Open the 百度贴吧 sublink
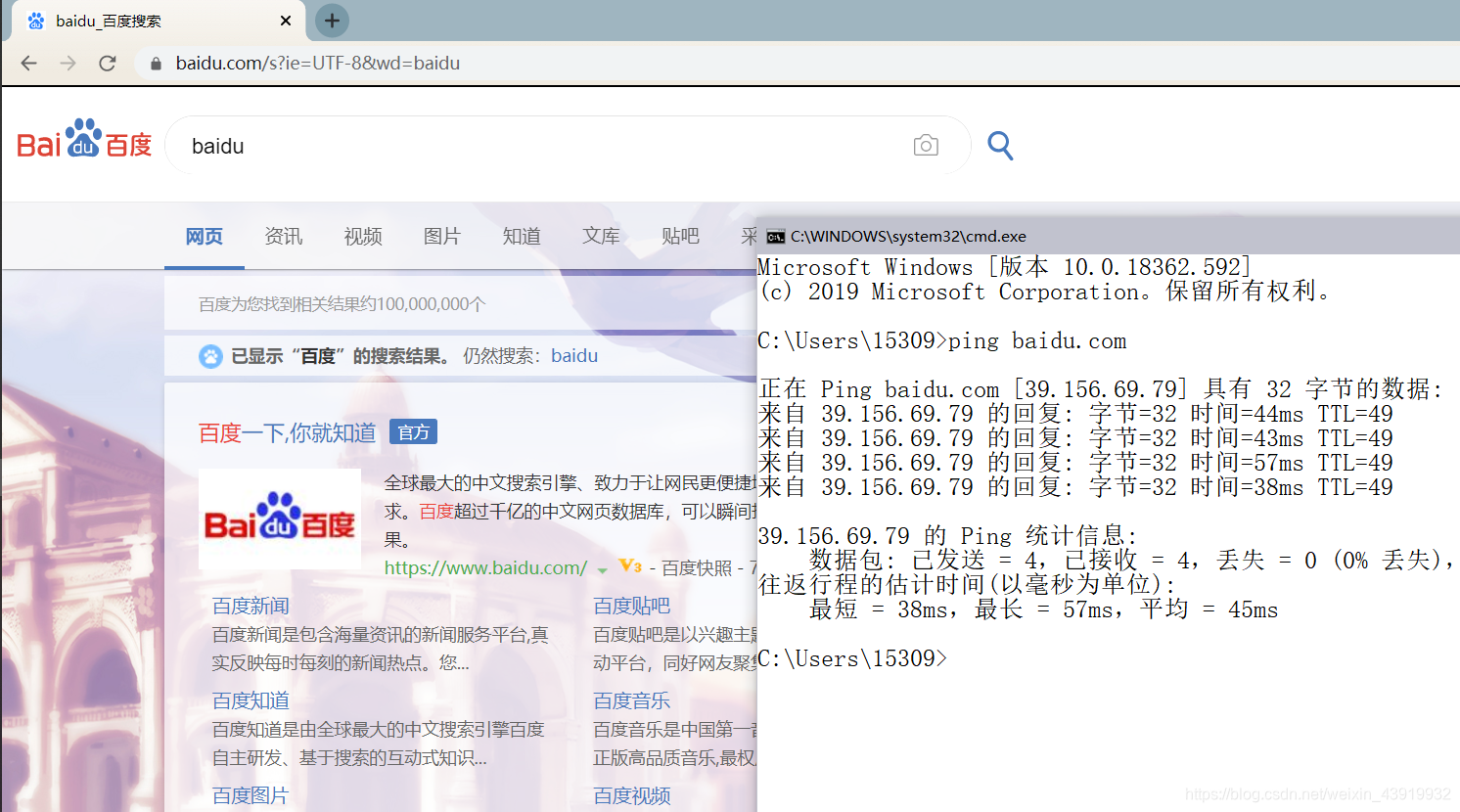Screen dimensions: 1460x812 click(x=632, y=607)
